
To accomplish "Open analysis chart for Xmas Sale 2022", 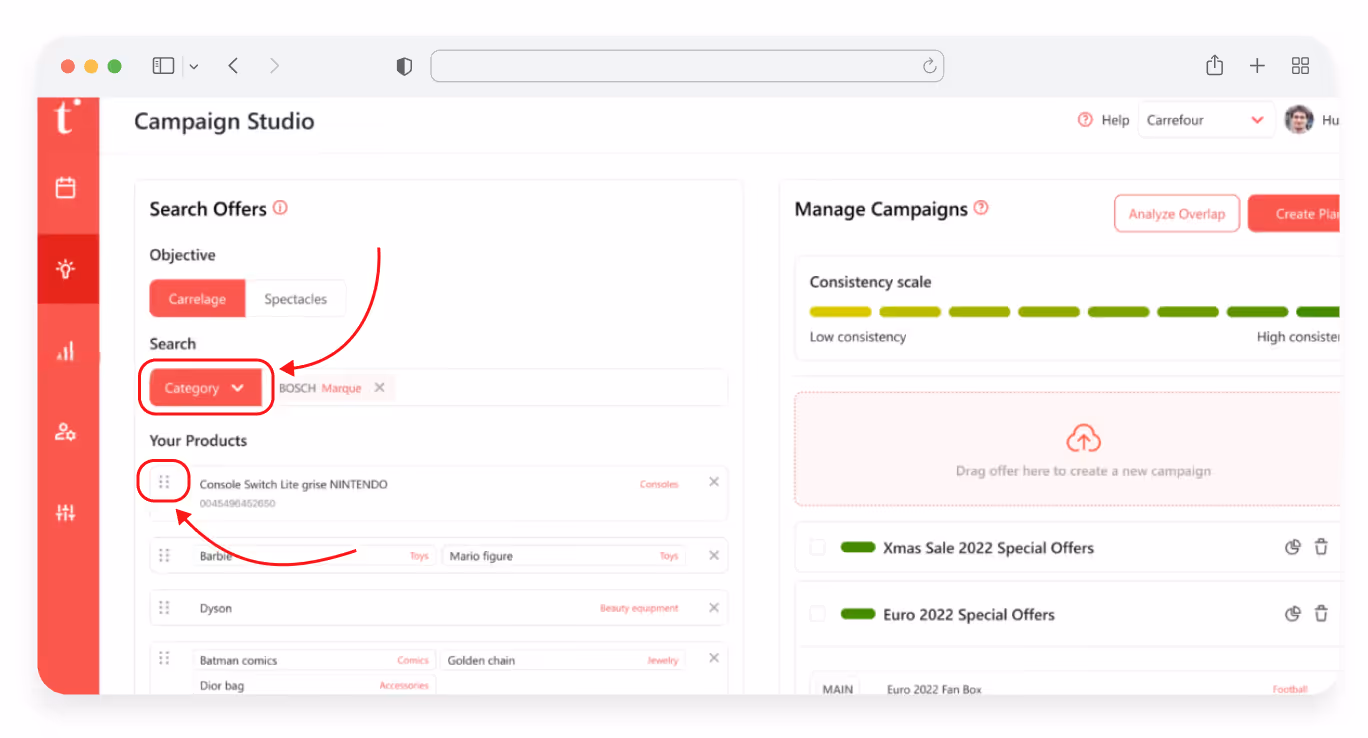I will pos(1292,547).
